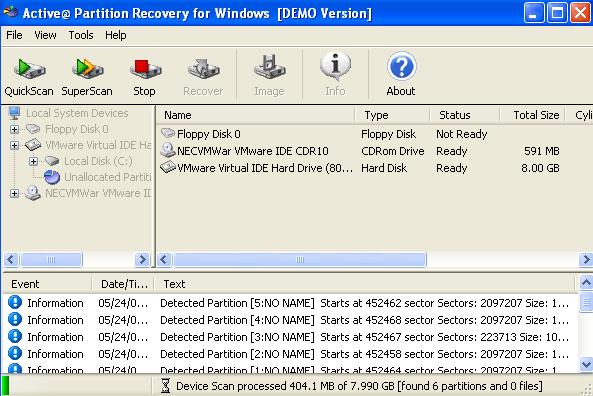Select 'Local System Devices' root label

click(77, 113)
